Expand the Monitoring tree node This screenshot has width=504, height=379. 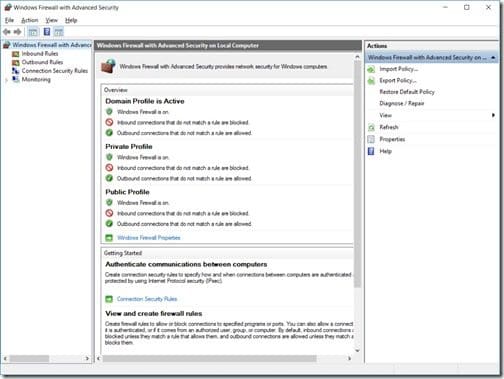click(x=7, y=80)
